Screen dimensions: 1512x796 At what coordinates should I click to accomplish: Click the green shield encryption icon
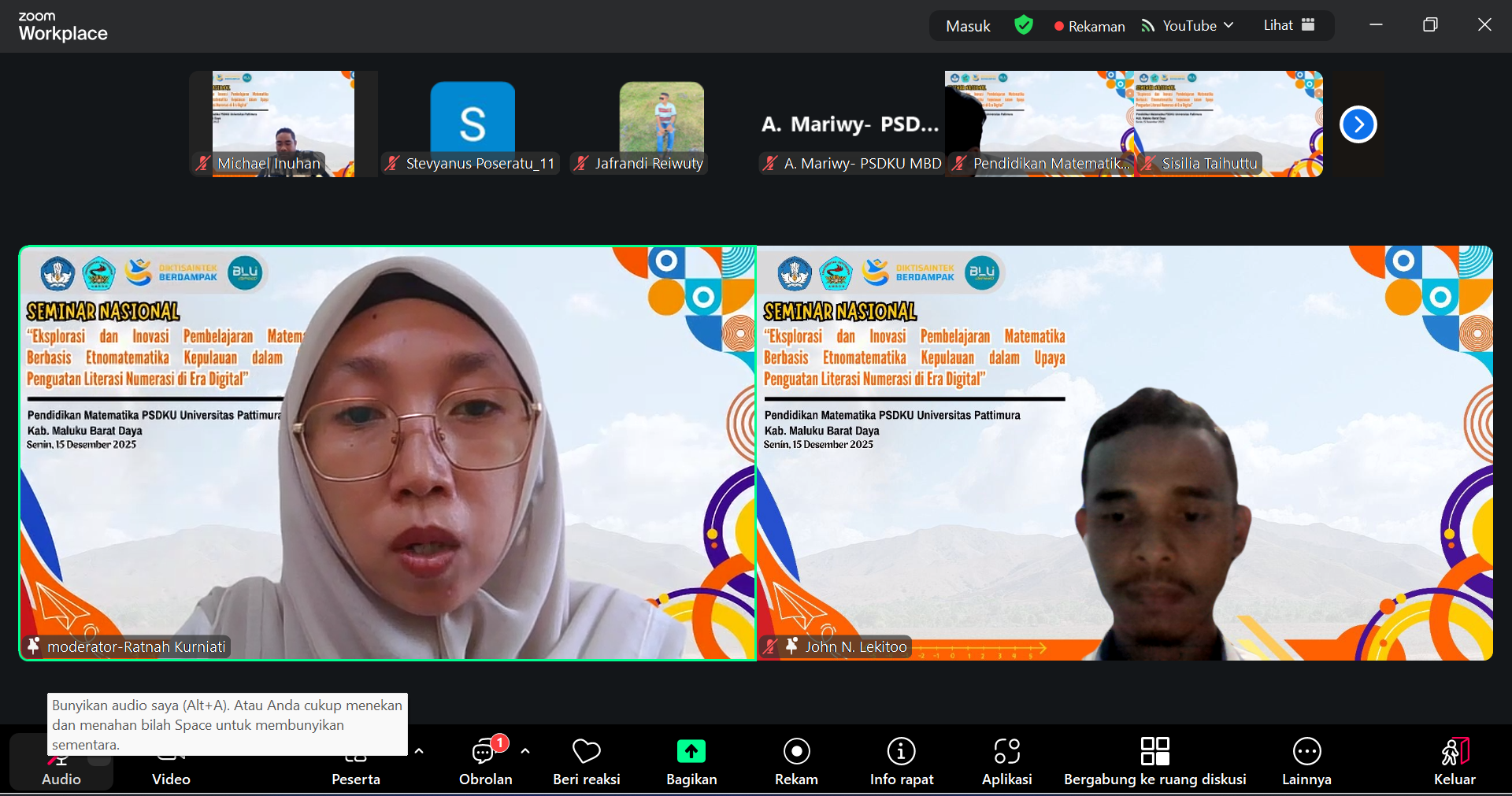click(1023, 25)
